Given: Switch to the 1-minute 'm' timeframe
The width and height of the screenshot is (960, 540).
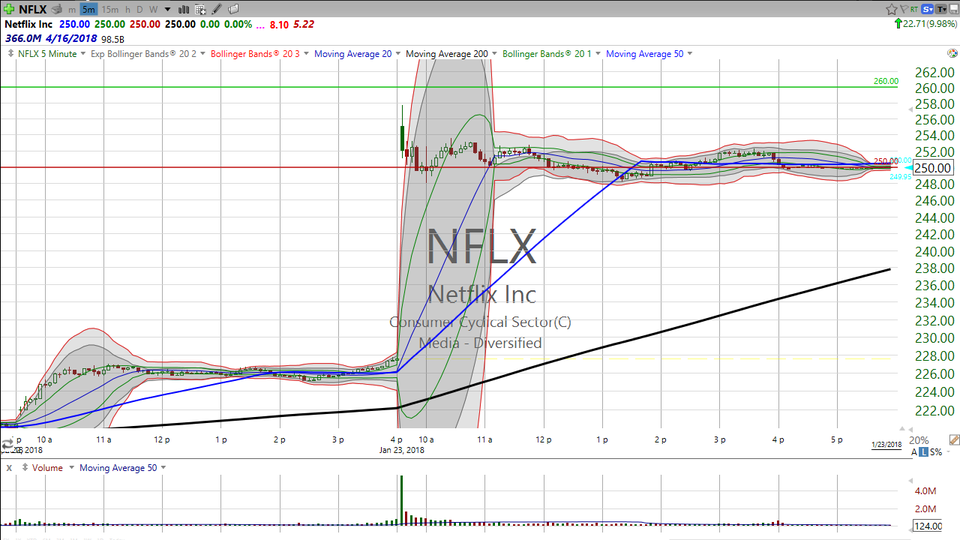Looking at the screenshot, I should [x=72, y=9].
